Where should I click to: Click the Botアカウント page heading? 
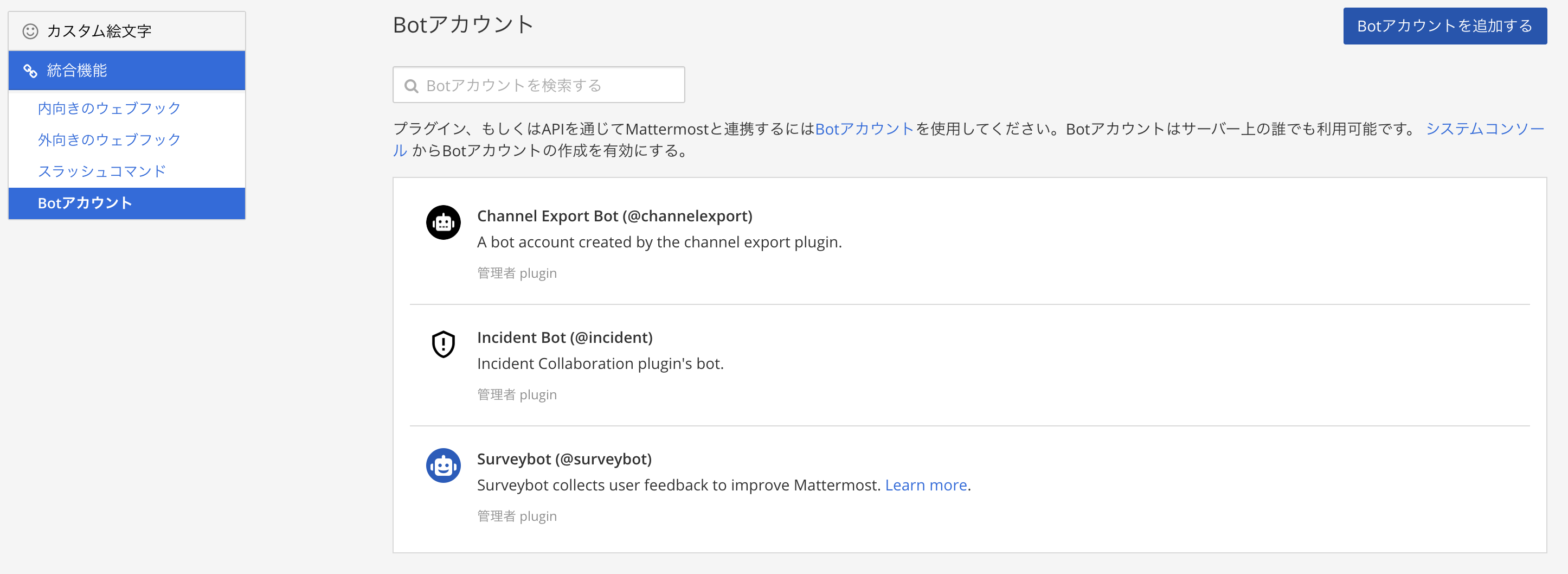point(463,25)
